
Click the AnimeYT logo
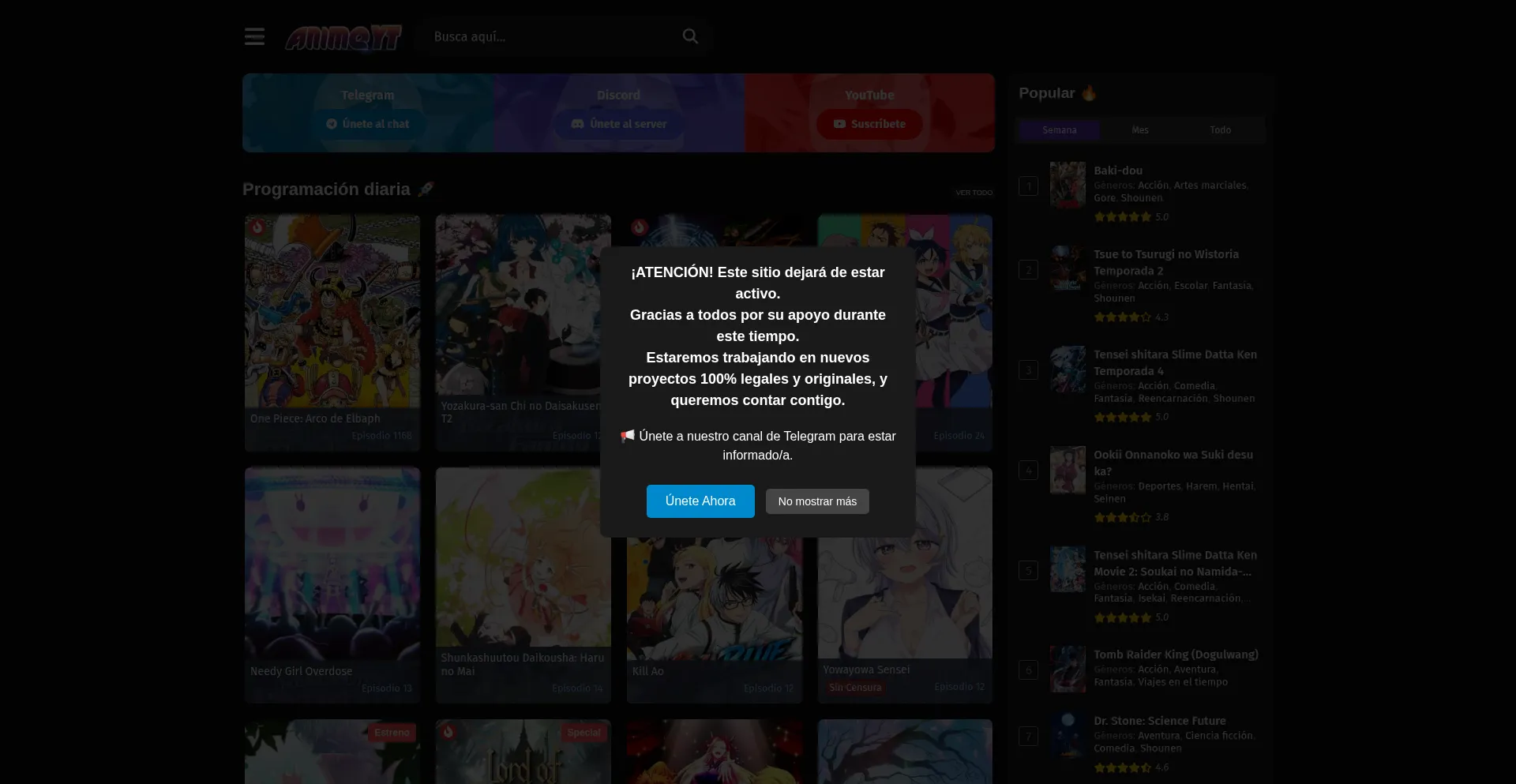[343, 37]
